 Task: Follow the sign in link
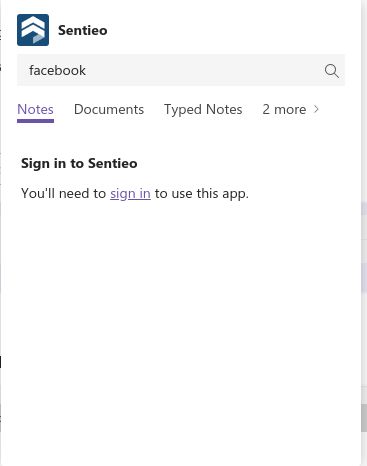click(x=130, y=194)
